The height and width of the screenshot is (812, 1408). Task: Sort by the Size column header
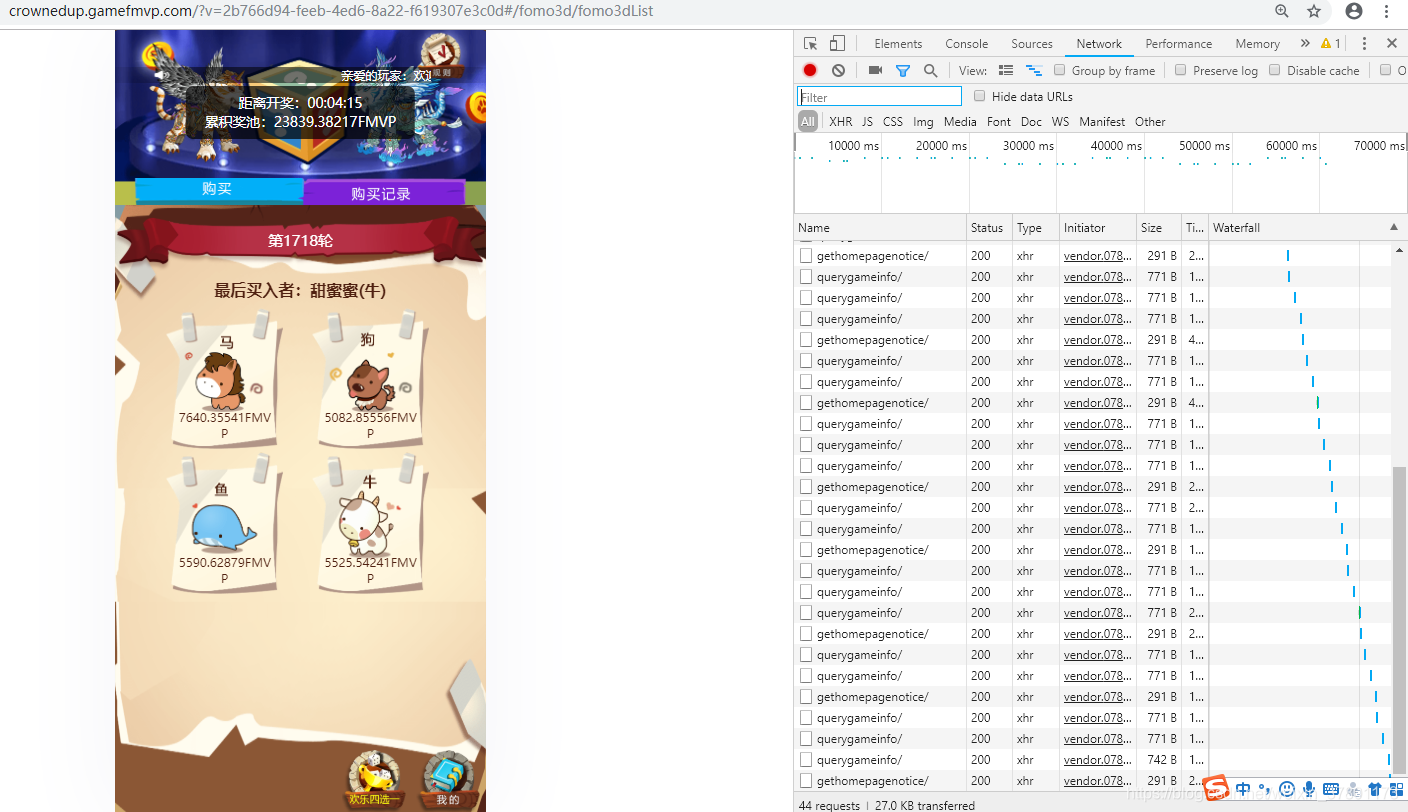pos(1158,227)
